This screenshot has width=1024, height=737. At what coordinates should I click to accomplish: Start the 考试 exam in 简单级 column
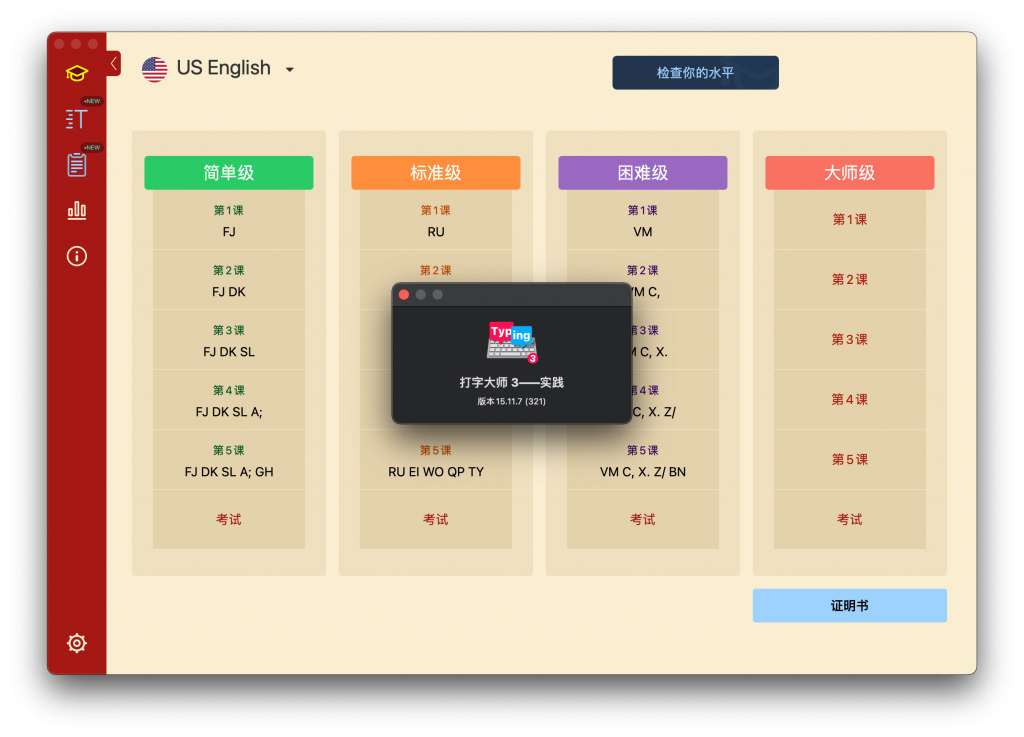click(x=229, y=520)
